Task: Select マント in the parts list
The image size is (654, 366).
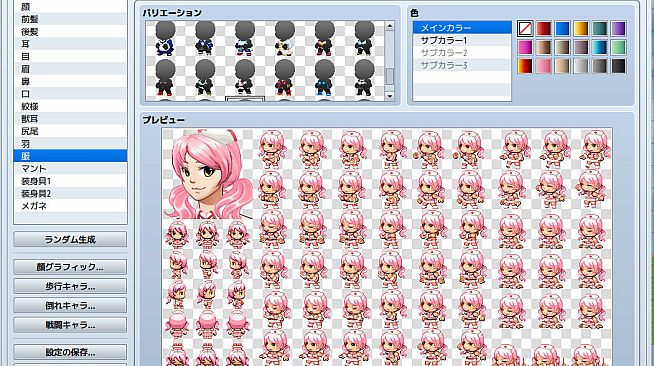Action: coord(70,168)
